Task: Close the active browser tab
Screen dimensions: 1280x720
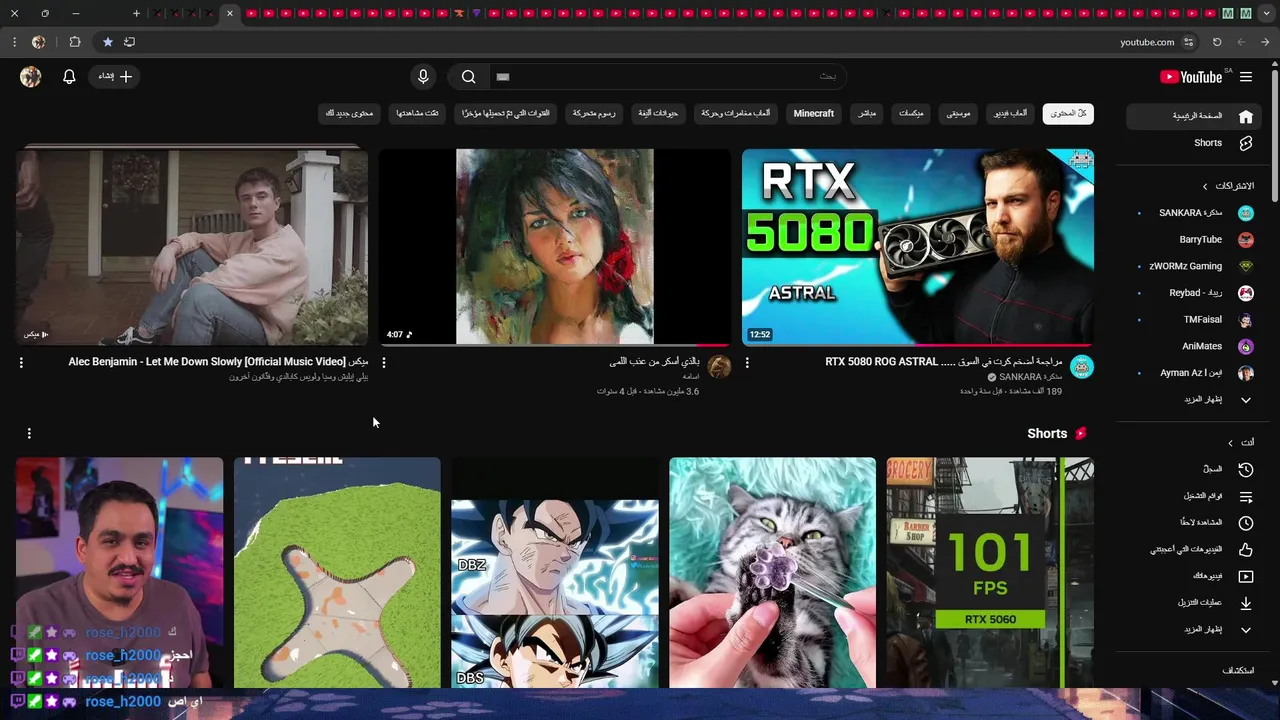Action: (229, 13)
